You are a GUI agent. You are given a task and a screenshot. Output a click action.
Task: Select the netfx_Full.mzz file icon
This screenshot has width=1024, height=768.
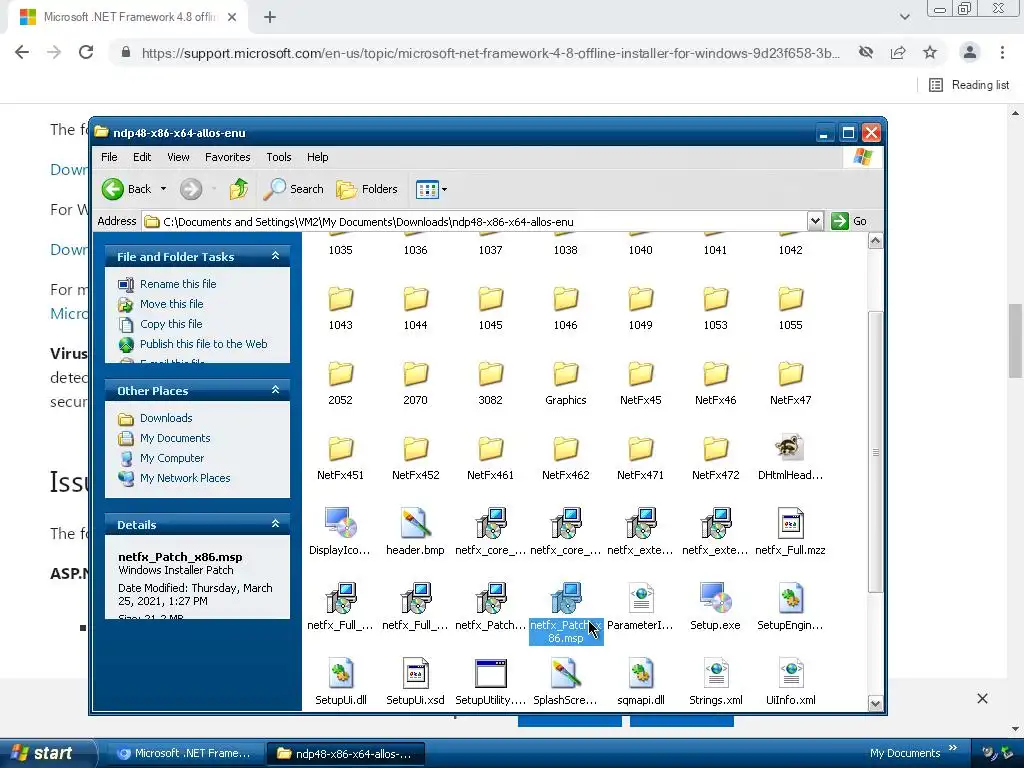[790, 523]
